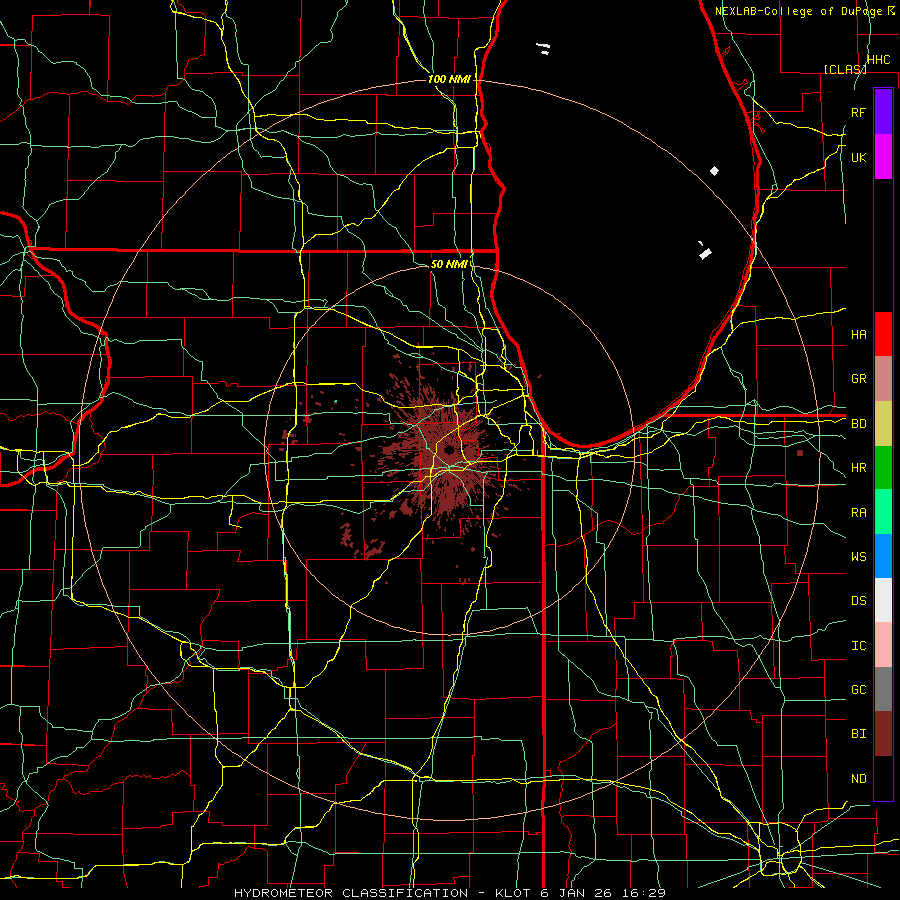Click the HA legend label
This screenshot has height=900, width=900.
[859, 335]
